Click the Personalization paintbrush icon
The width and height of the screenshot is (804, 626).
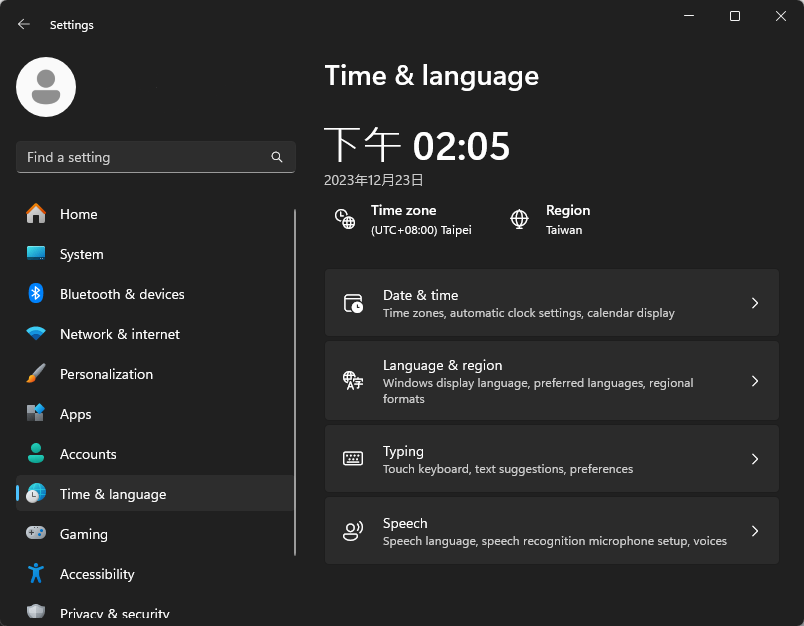(36, 374)
